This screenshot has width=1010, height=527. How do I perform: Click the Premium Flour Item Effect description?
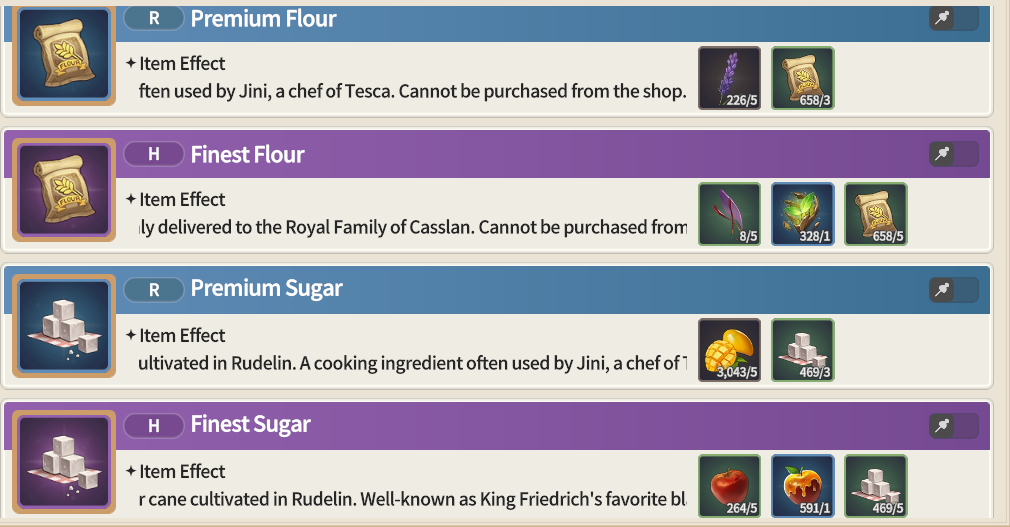coord(412,91)
